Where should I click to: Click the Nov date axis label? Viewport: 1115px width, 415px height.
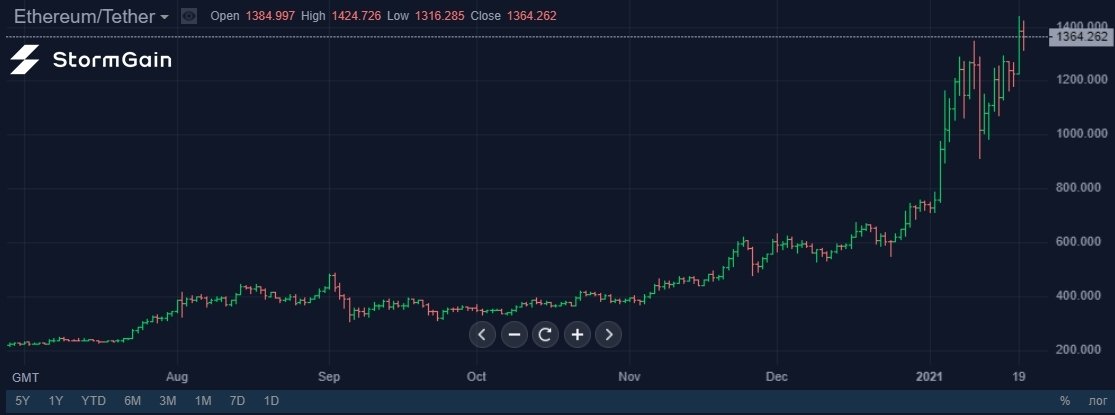(x=629, y=377)
